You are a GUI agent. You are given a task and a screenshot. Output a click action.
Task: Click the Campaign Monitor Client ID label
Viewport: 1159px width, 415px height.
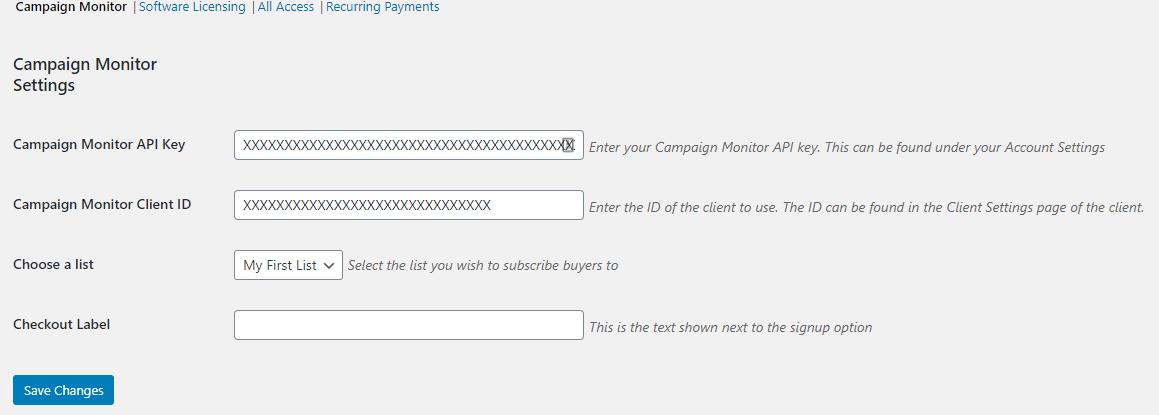click(x=102, y=204)
